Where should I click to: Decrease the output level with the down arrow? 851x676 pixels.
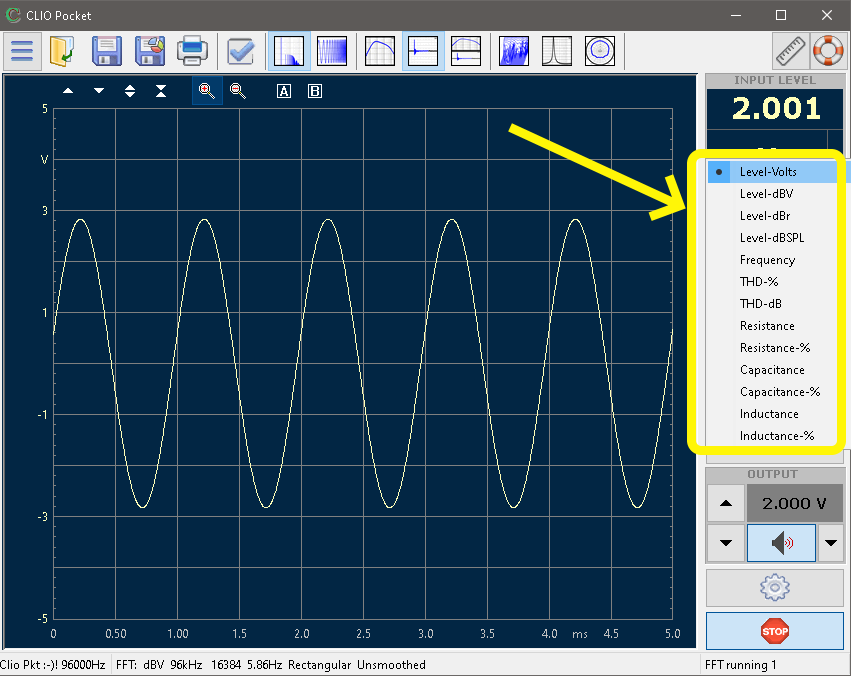point(726,543)
